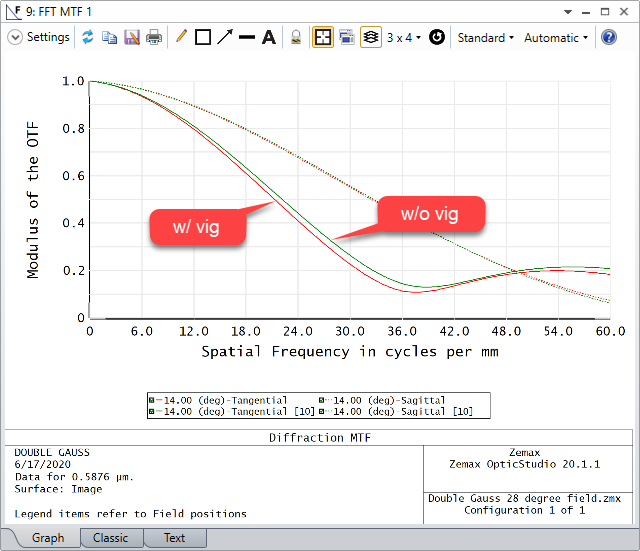This screenshot has width=640, height=551.
Task: Click 'Zemax OpticStudio 20.1.1' text
Action: coord(524,464)
